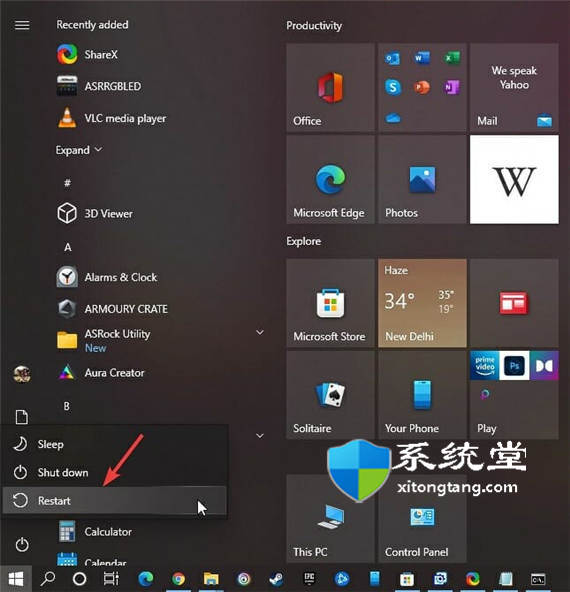
Task: Open 3D Viewer app
Action: (95, 214)
